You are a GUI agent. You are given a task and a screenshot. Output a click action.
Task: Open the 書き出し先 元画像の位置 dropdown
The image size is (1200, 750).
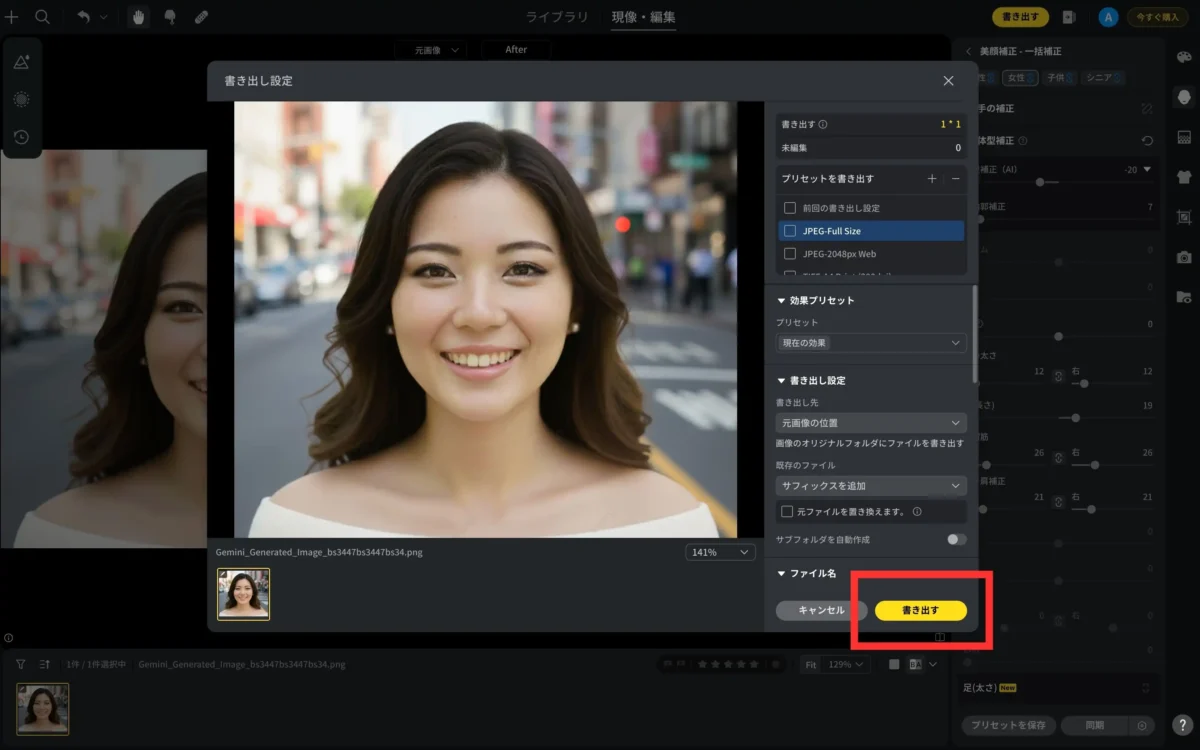point(871,423)
